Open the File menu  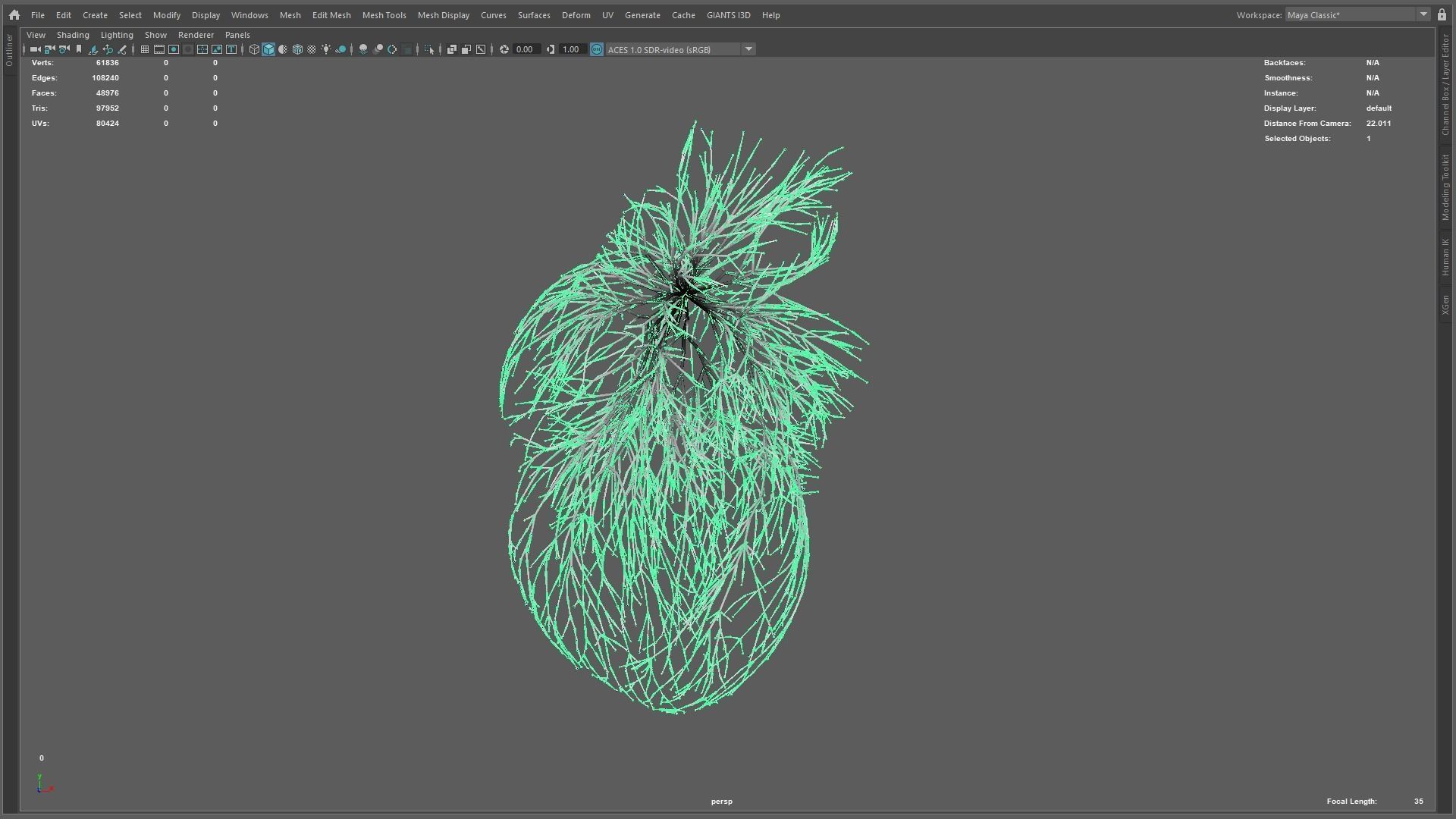[37, 15]
